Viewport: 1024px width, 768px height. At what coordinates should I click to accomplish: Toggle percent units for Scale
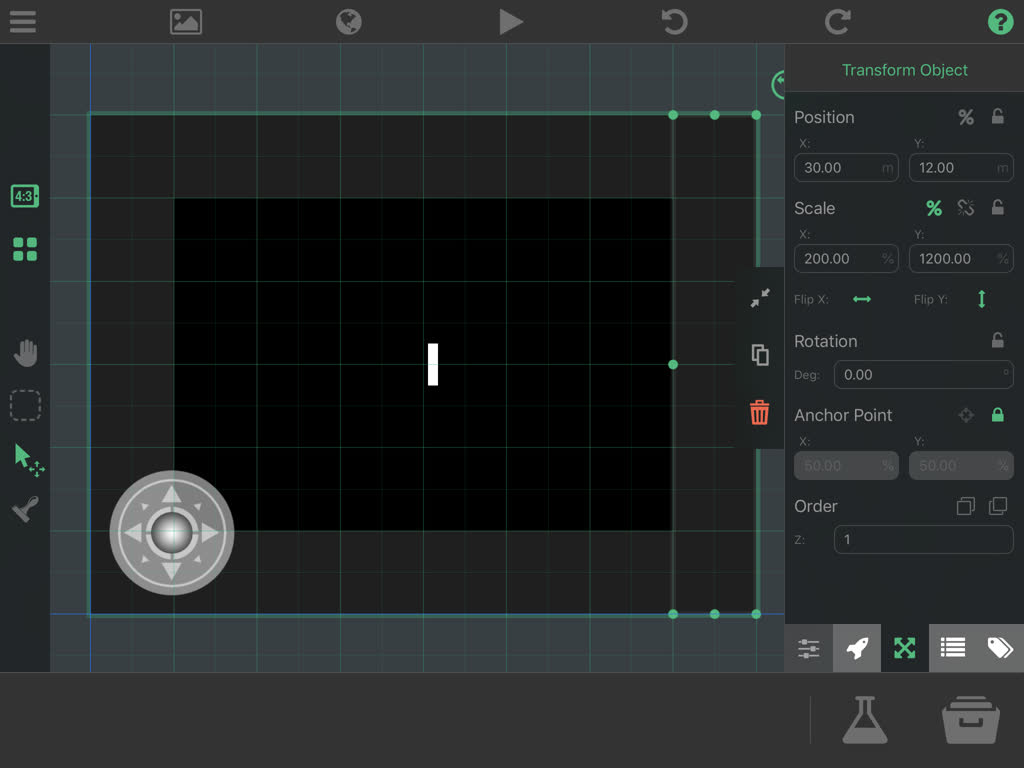[x=934, y=208]
